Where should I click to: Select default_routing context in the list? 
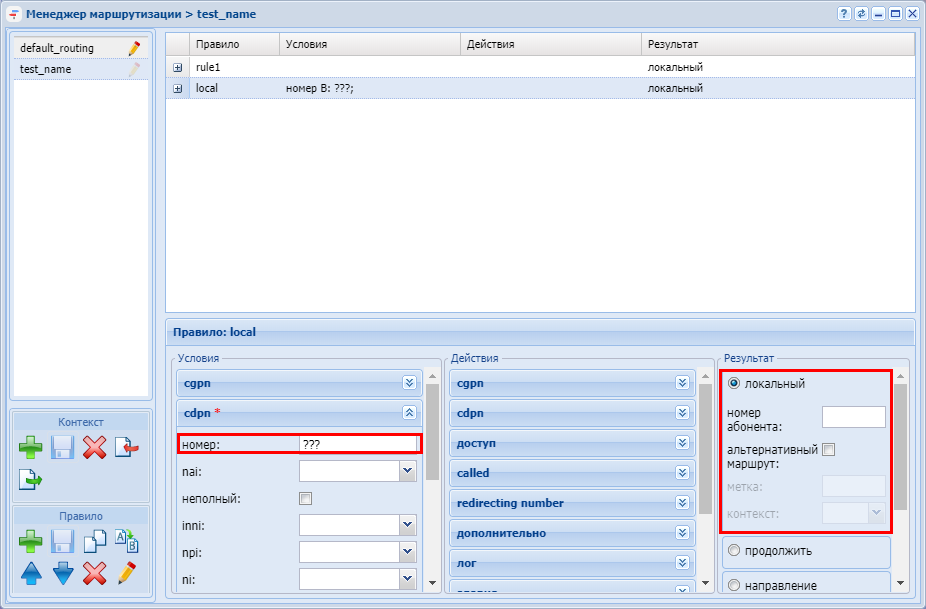(57, 48)
